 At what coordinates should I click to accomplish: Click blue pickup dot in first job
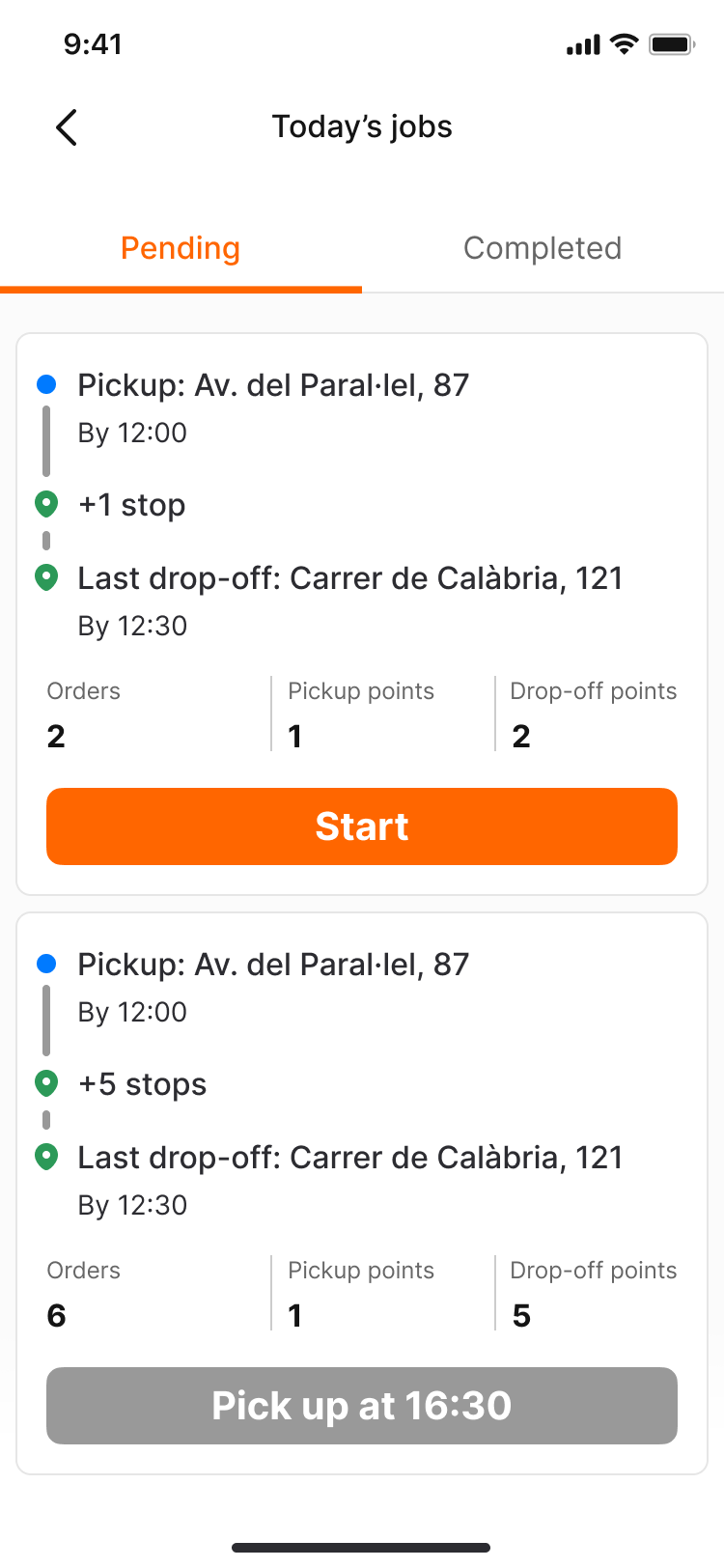pyautogui.click(x=46, y=384)
